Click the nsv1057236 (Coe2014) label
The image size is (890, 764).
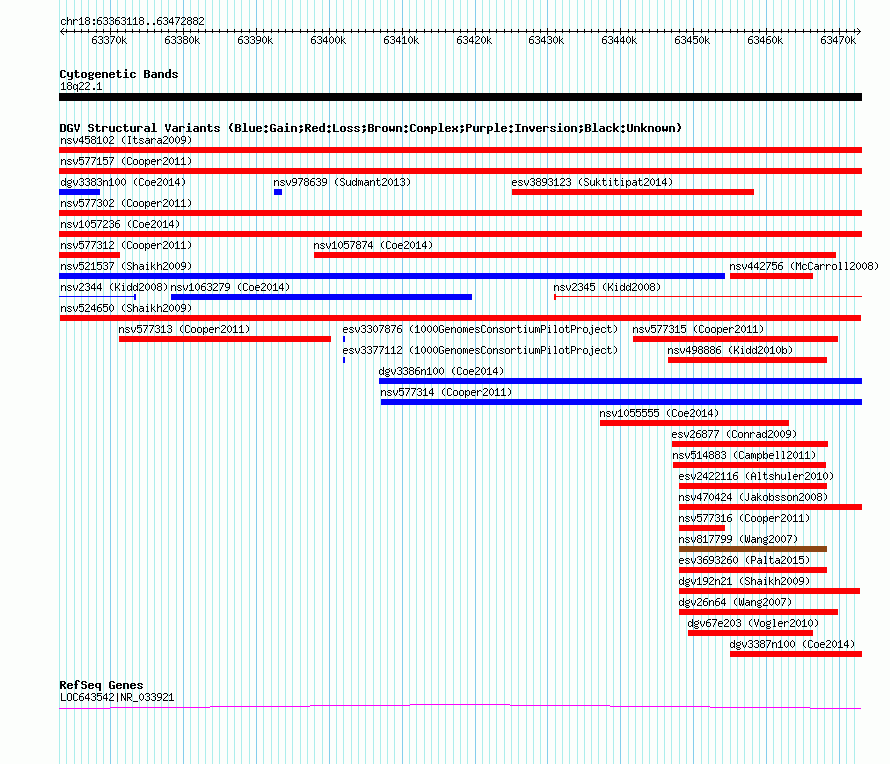point(120,224)
